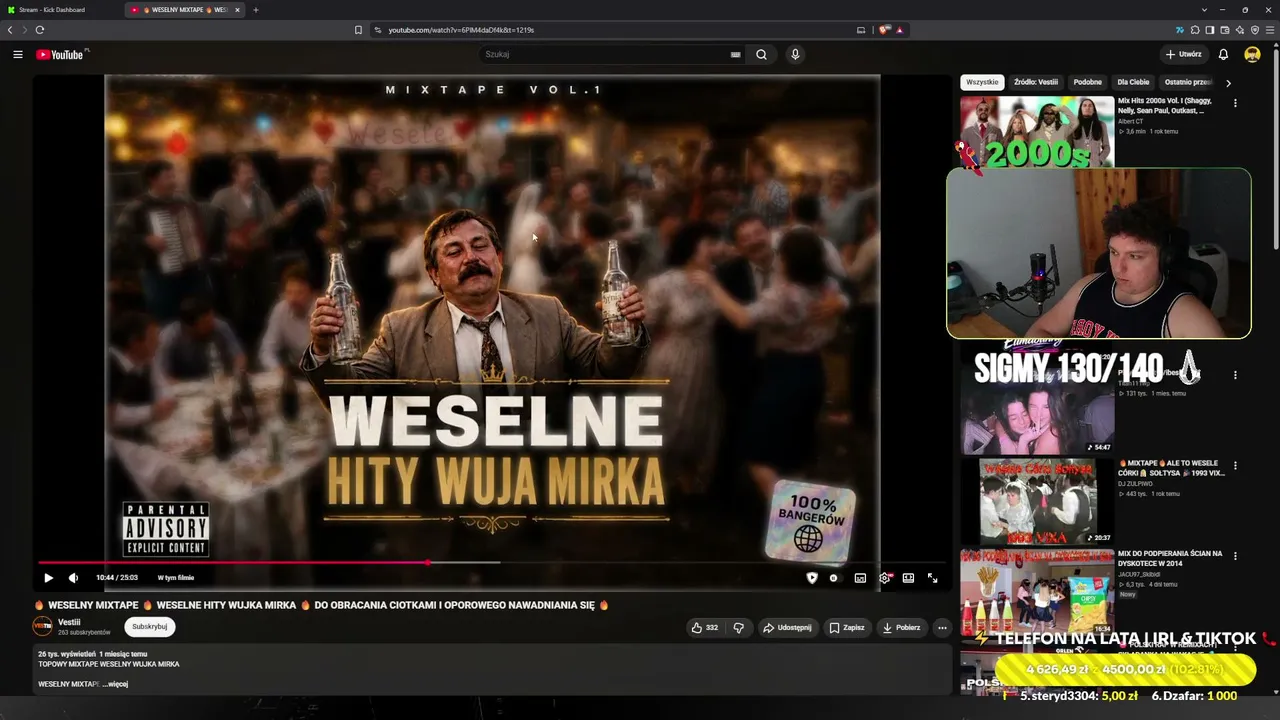The image size is (1280, 720).
Task: Click the Utwórz create button
Action: click(x=1183, y=54)
